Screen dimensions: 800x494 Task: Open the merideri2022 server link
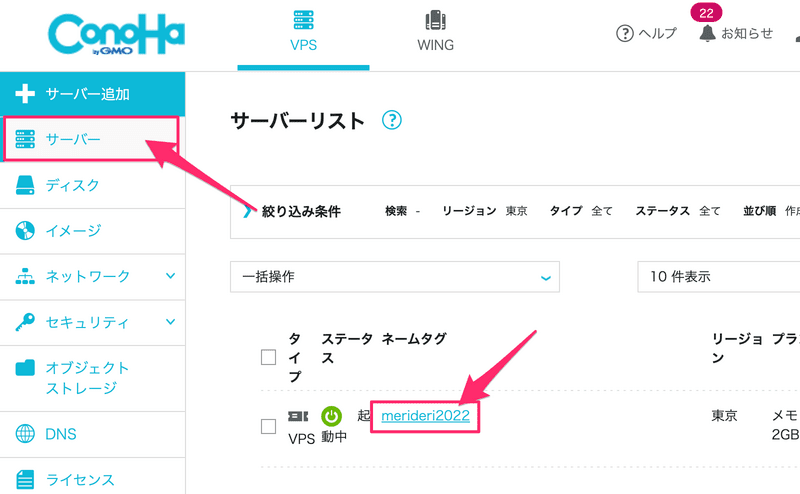426,415
